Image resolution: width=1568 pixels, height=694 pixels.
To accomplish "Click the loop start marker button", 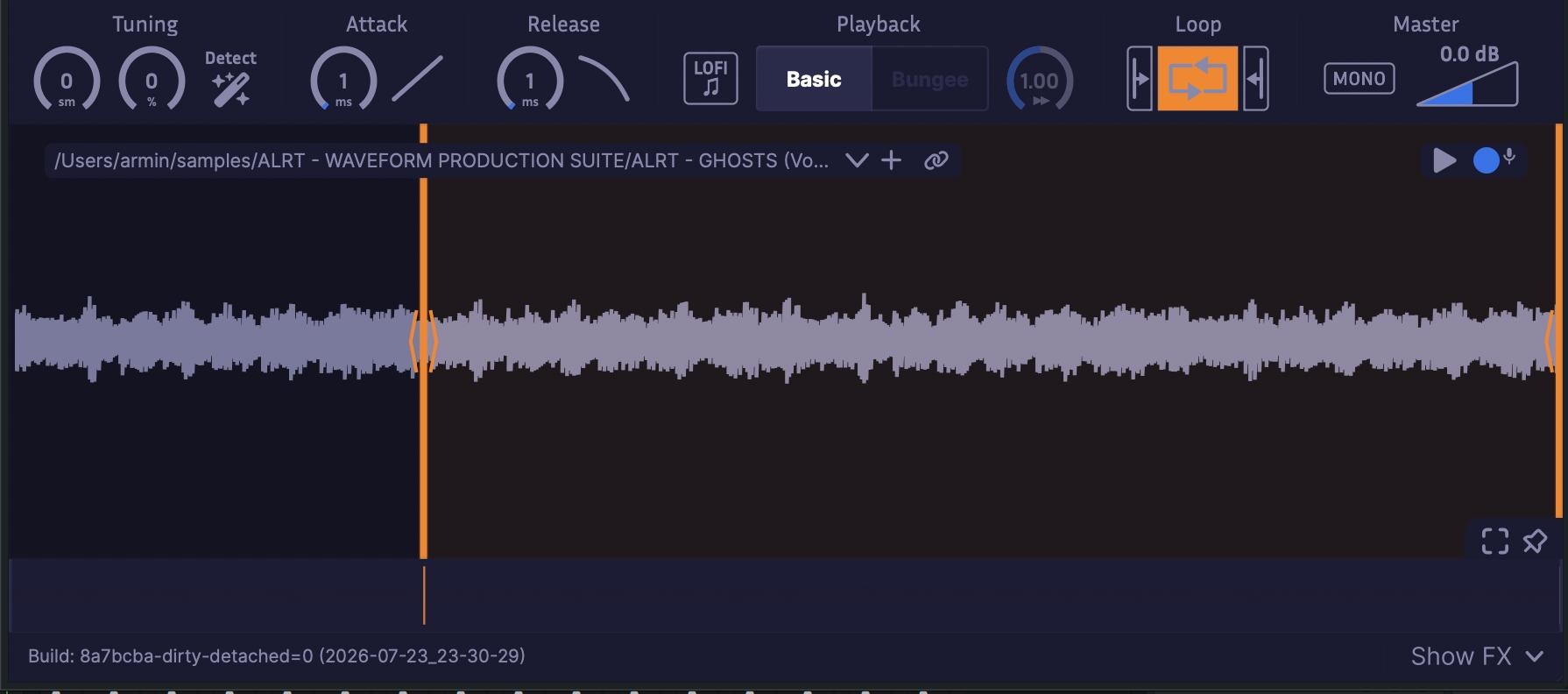I will click(x=1140, y=79).
